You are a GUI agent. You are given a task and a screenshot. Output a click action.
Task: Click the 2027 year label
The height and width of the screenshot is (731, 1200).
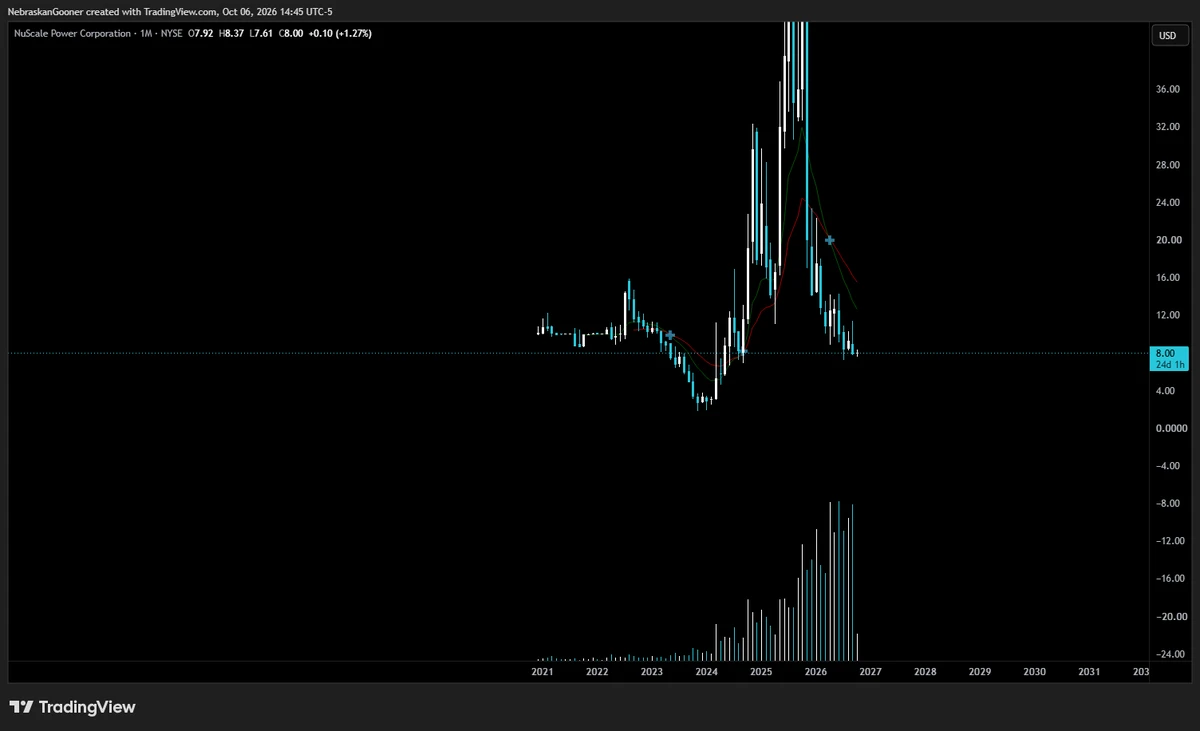coord(871,672)
